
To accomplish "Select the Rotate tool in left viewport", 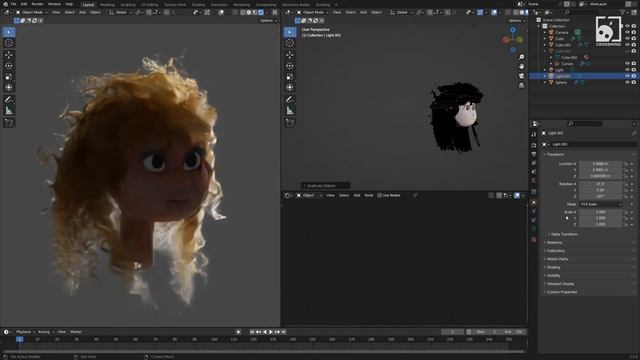I will pos(9,66).
